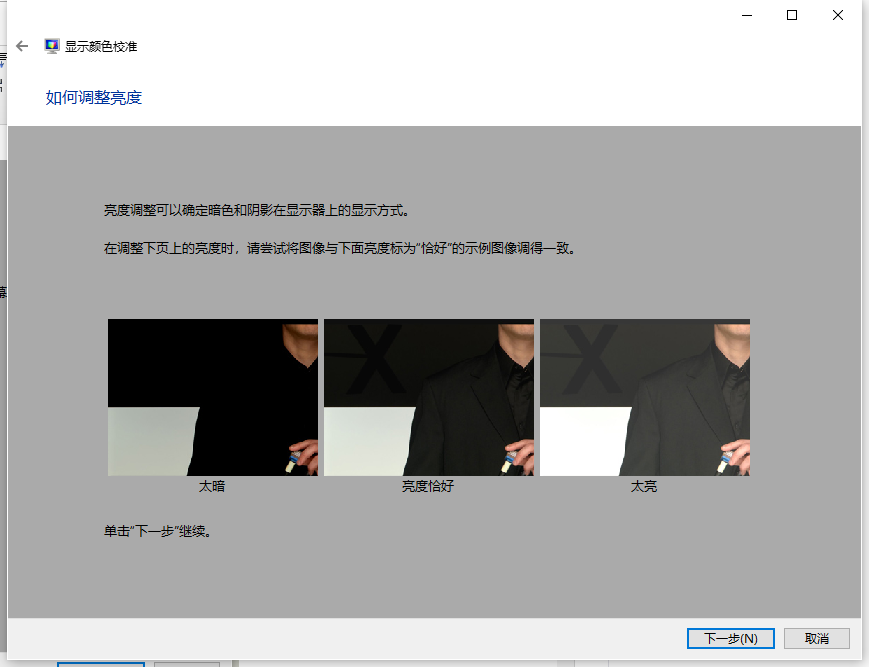This screenshot has height=667, width=869.
Task: Click the Display Color Calibration monitor icon
Action: [51, 45]
